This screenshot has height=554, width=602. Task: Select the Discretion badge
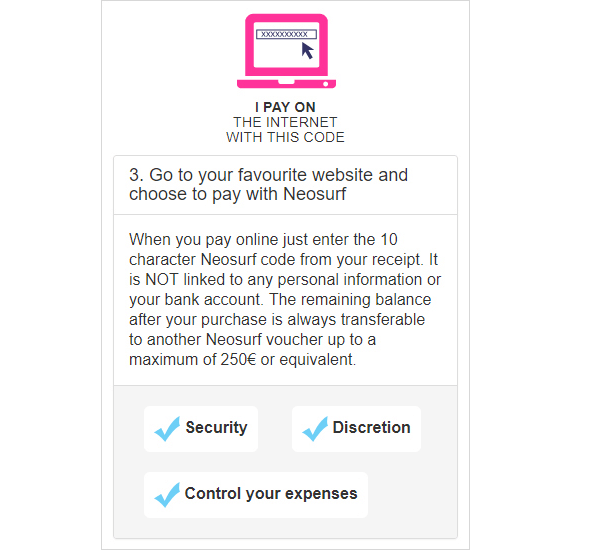tap(356, 428)
